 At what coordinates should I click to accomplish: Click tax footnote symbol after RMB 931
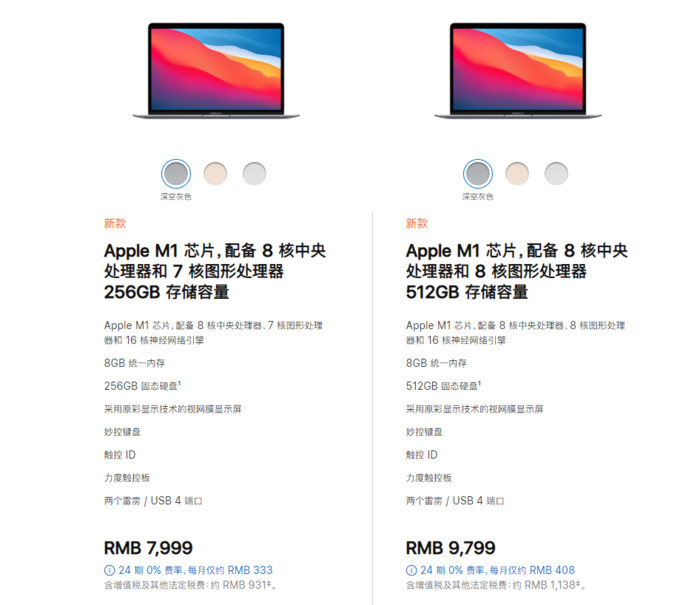point(269,582)
